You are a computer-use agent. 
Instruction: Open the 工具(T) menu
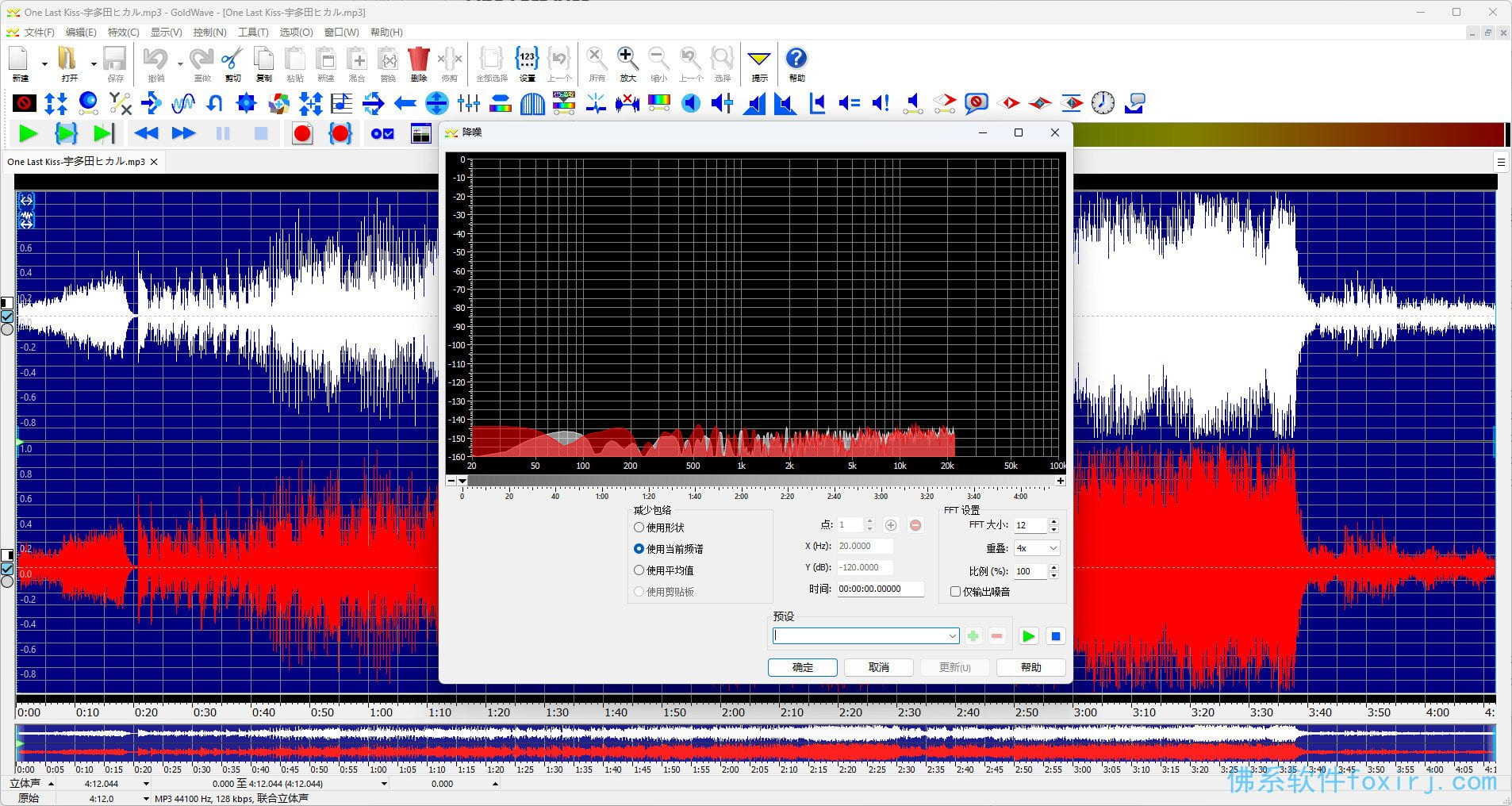point(253,33)
